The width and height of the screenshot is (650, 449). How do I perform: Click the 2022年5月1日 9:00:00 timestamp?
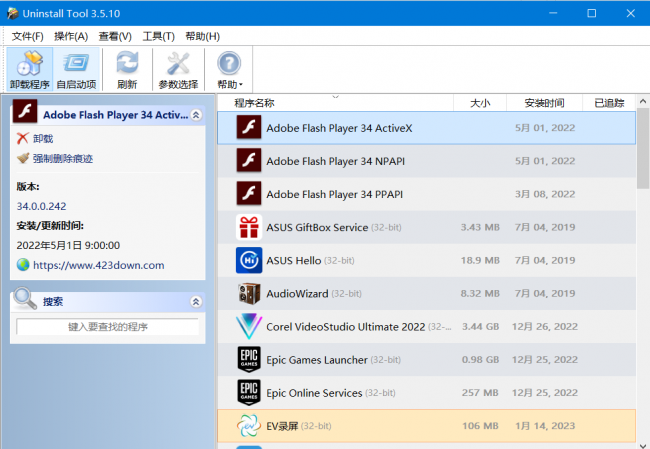[x=68, y=245]
